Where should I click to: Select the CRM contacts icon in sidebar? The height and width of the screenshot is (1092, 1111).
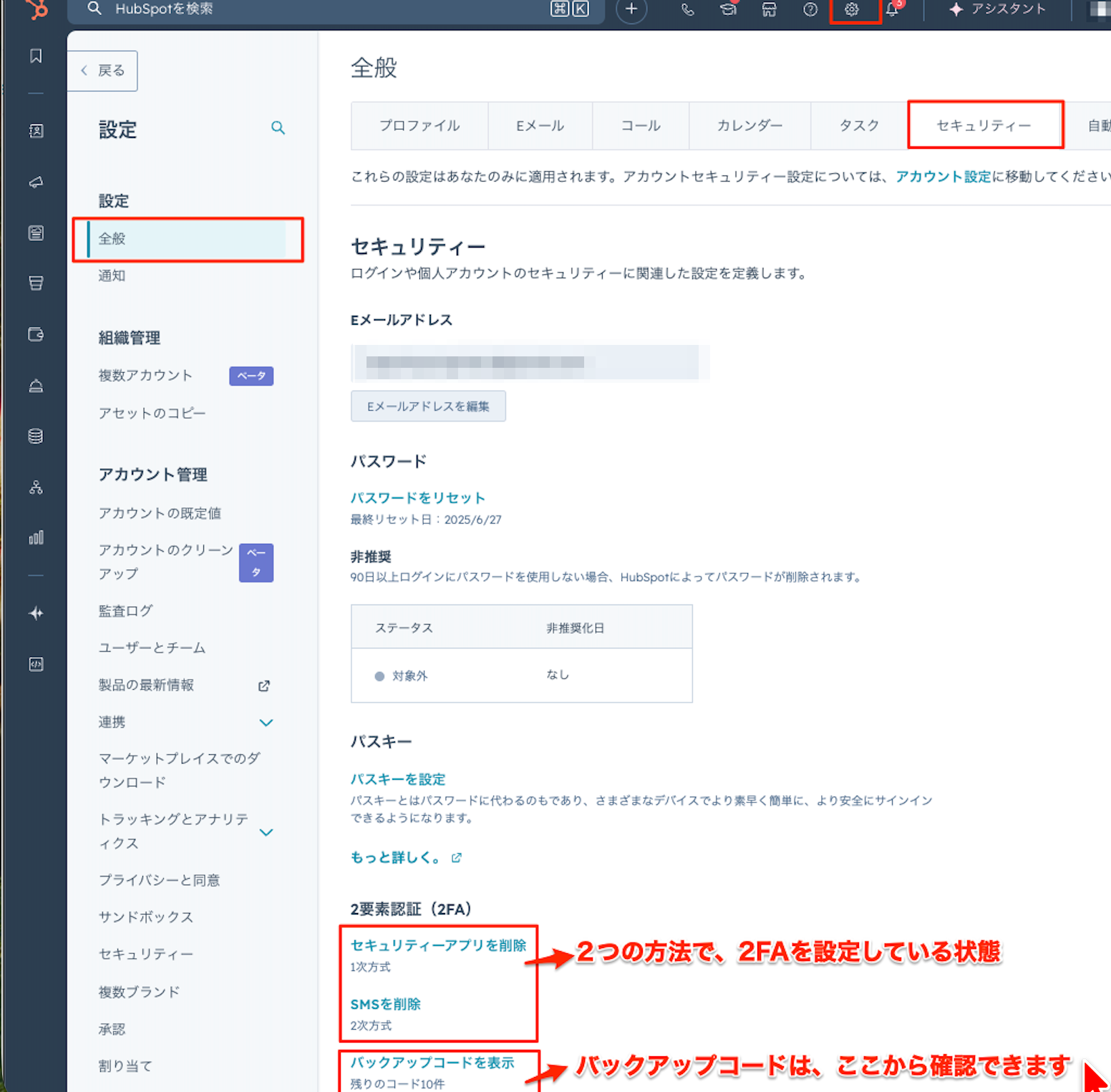click(x=36, y=131)
